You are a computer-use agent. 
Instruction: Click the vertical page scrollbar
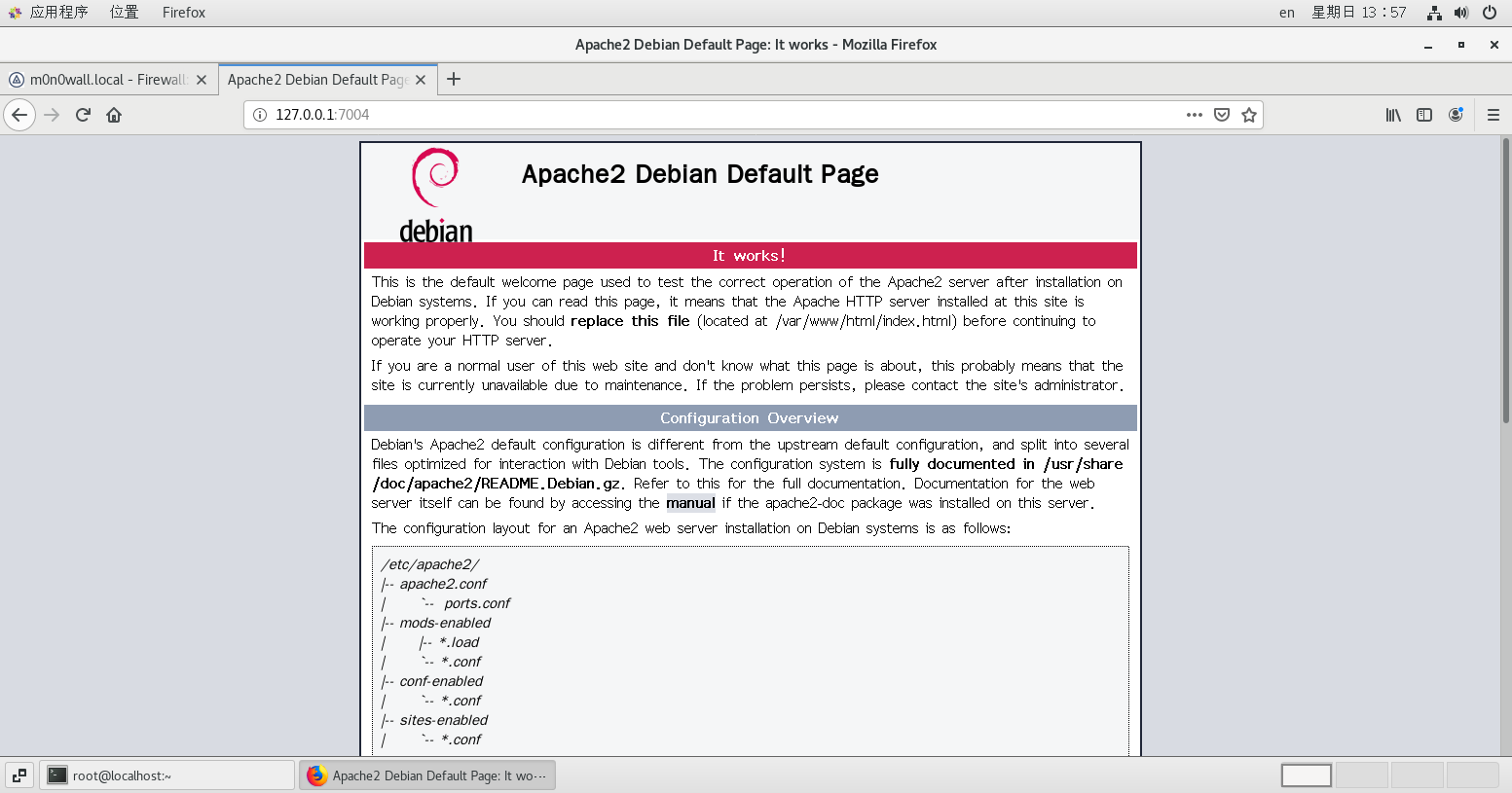[1505, 281]
